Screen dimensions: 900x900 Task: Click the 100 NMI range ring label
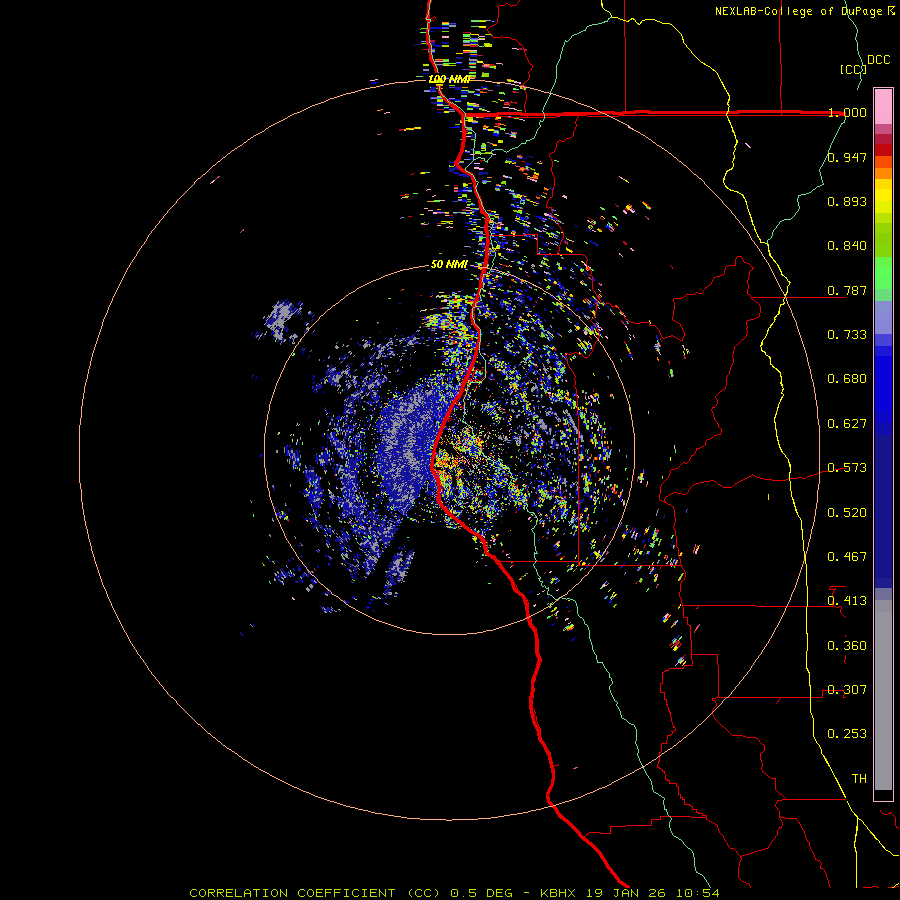pyautogui.click(x=449, y=79)
